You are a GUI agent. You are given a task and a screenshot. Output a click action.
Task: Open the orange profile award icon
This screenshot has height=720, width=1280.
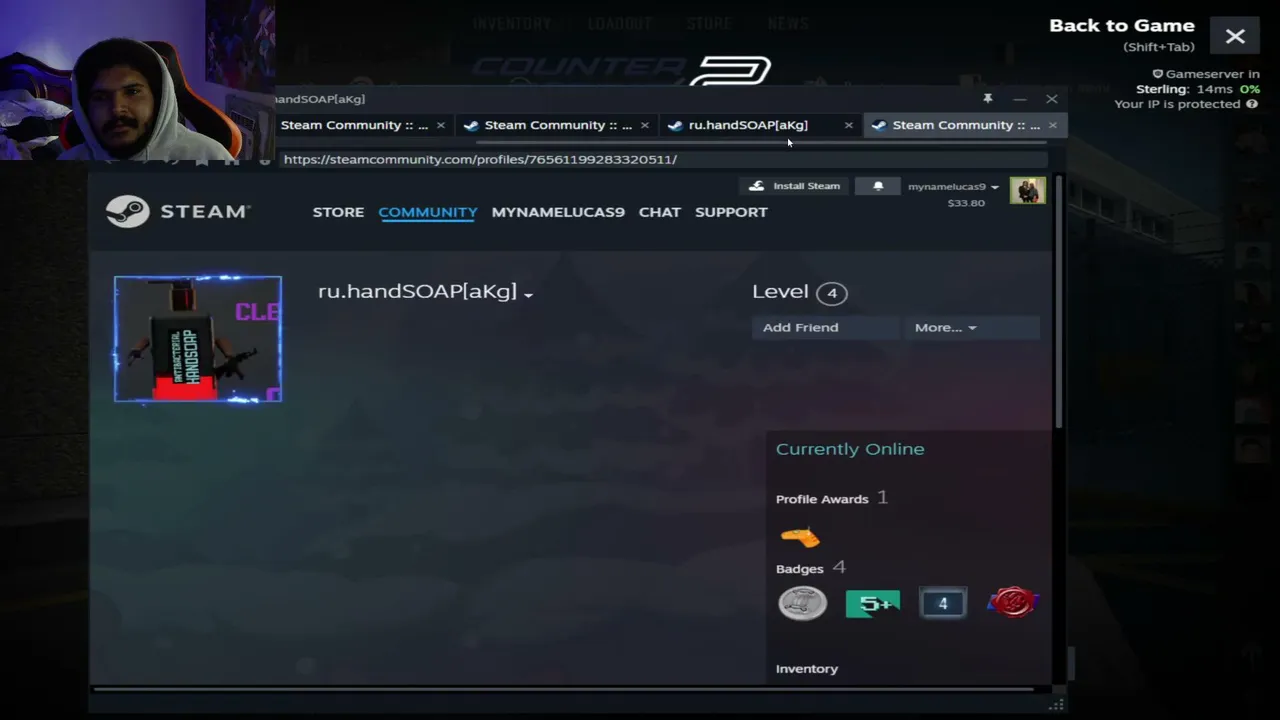click(x=800, y=538)
